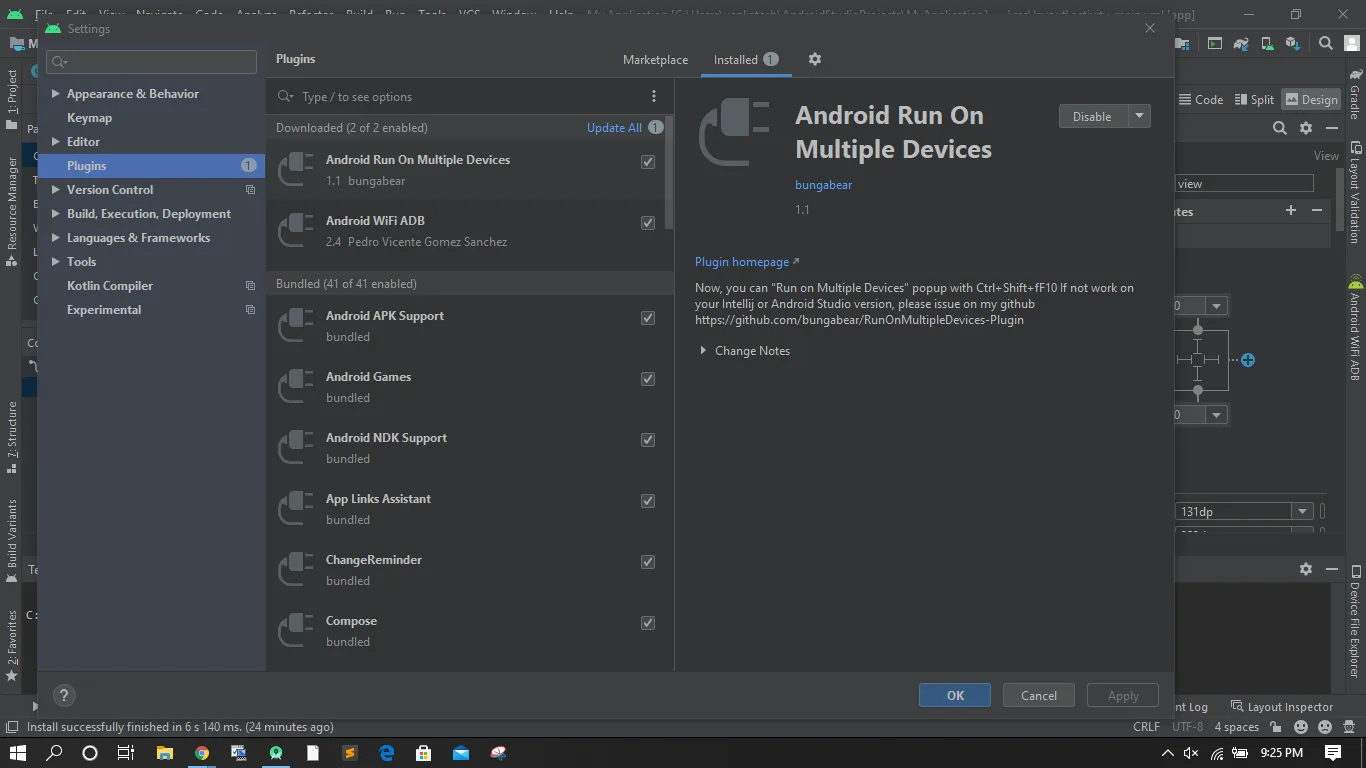Screen dimensions: 1366x768
Task: Click the SDK Manager icon in toolbar
Action: tap(1293, 43)
